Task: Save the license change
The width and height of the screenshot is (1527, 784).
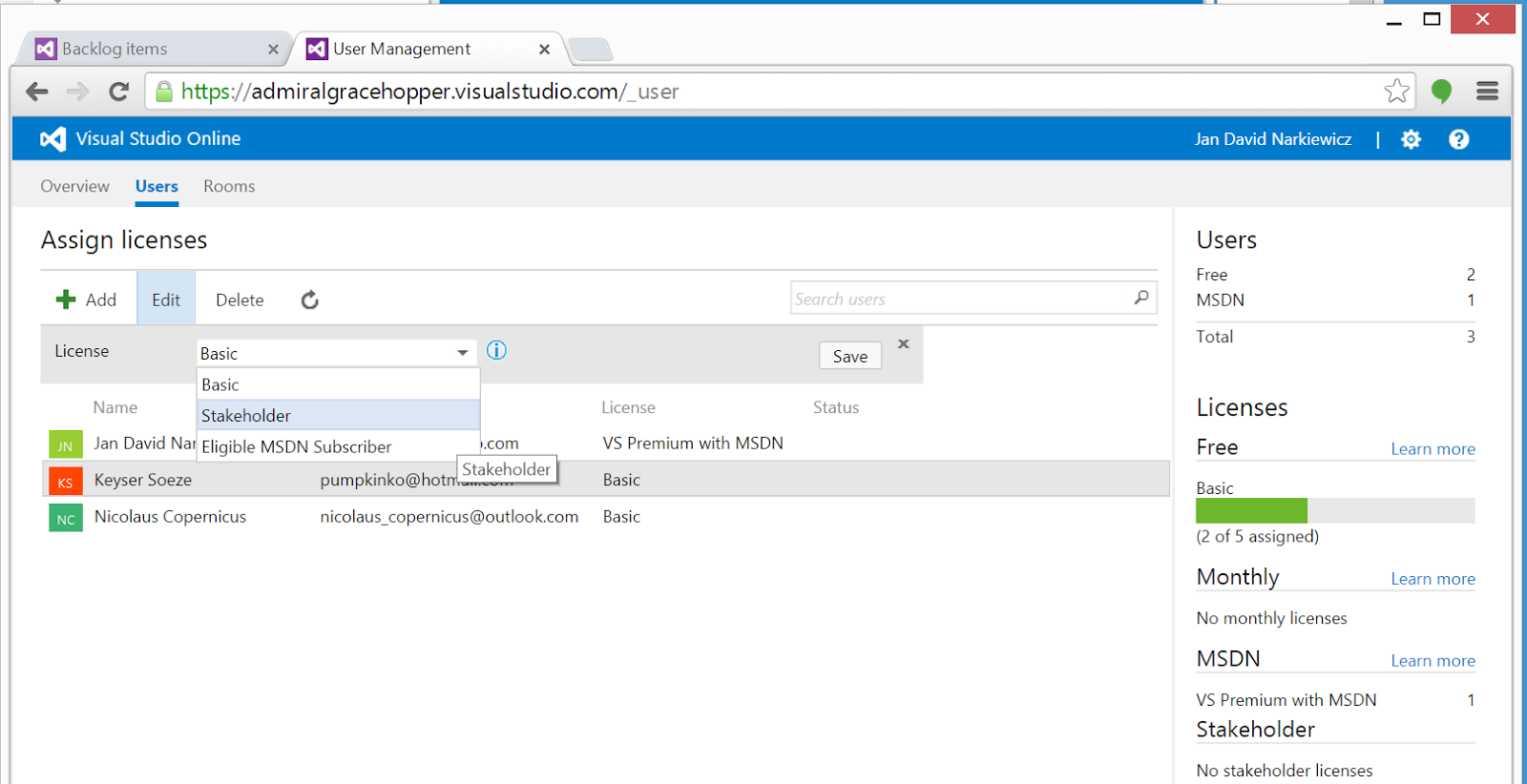Action: 850,356
